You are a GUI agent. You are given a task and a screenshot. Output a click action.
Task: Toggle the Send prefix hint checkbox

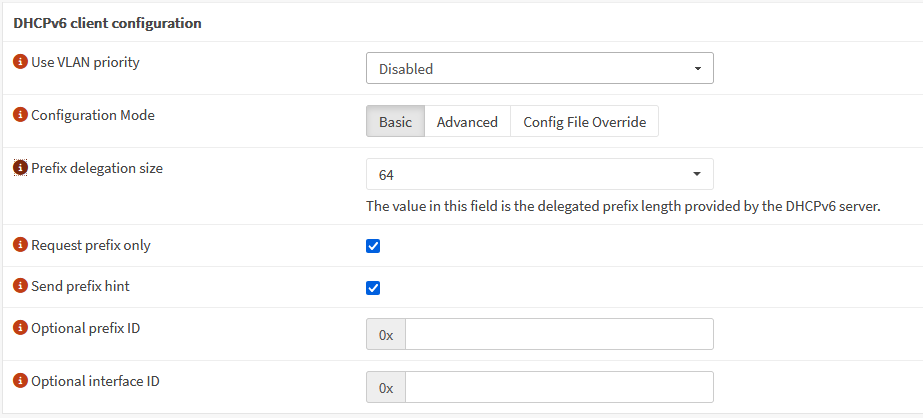tap(373, 288)
